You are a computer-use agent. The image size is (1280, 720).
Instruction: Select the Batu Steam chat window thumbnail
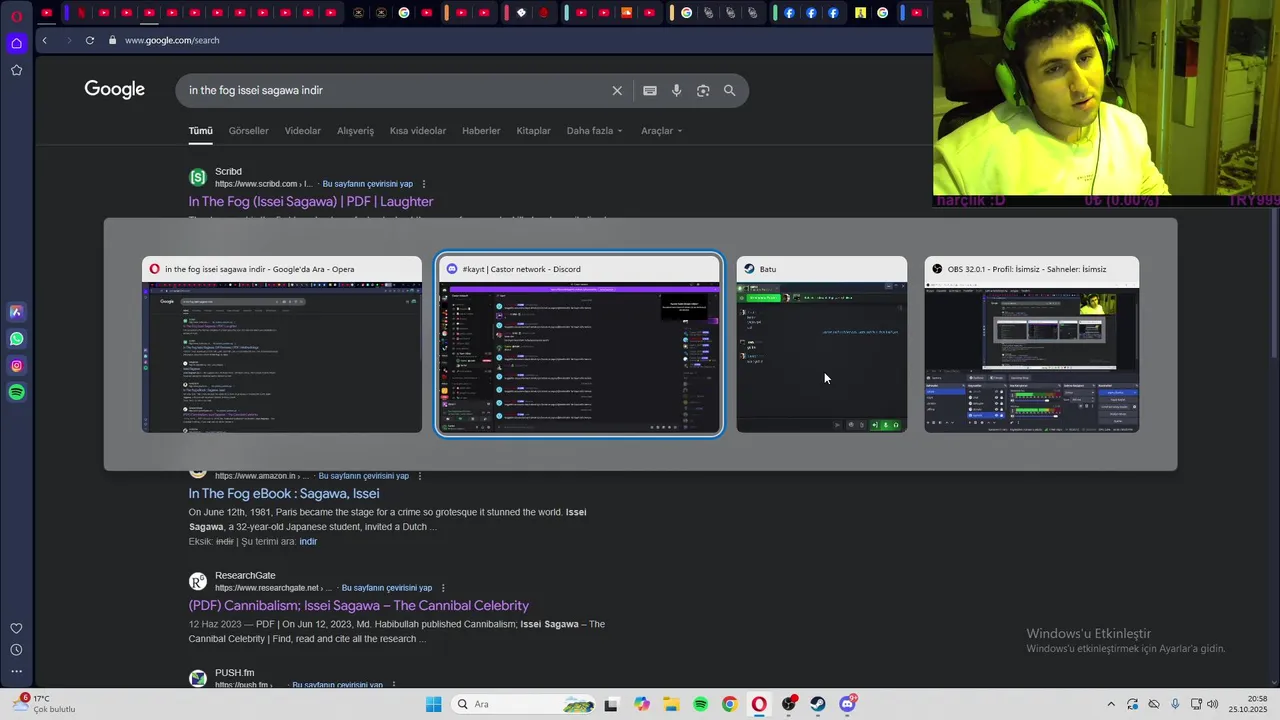pyautogui.click(x=822, y=345)
